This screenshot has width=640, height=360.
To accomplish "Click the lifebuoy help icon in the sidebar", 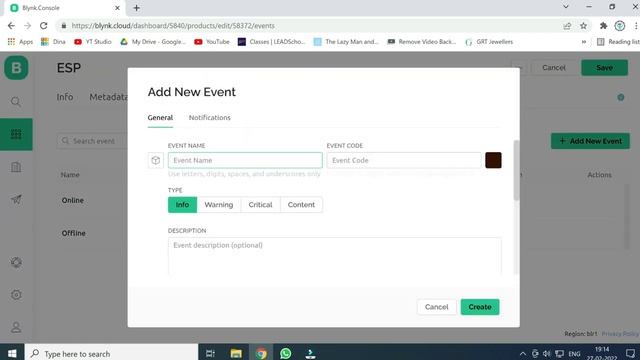I will [16, 262].
